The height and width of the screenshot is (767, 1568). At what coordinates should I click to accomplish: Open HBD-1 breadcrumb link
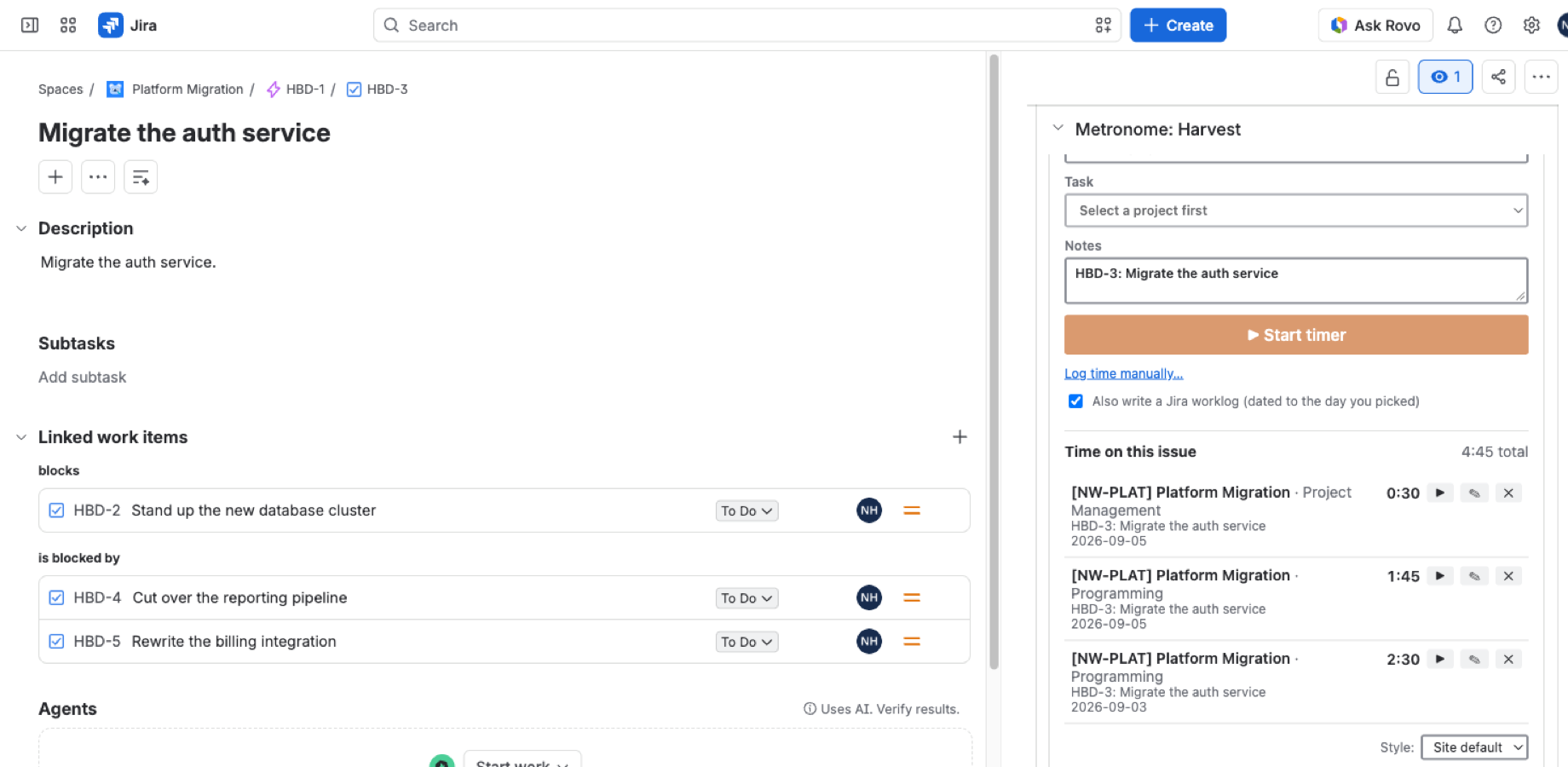[305, 89]
